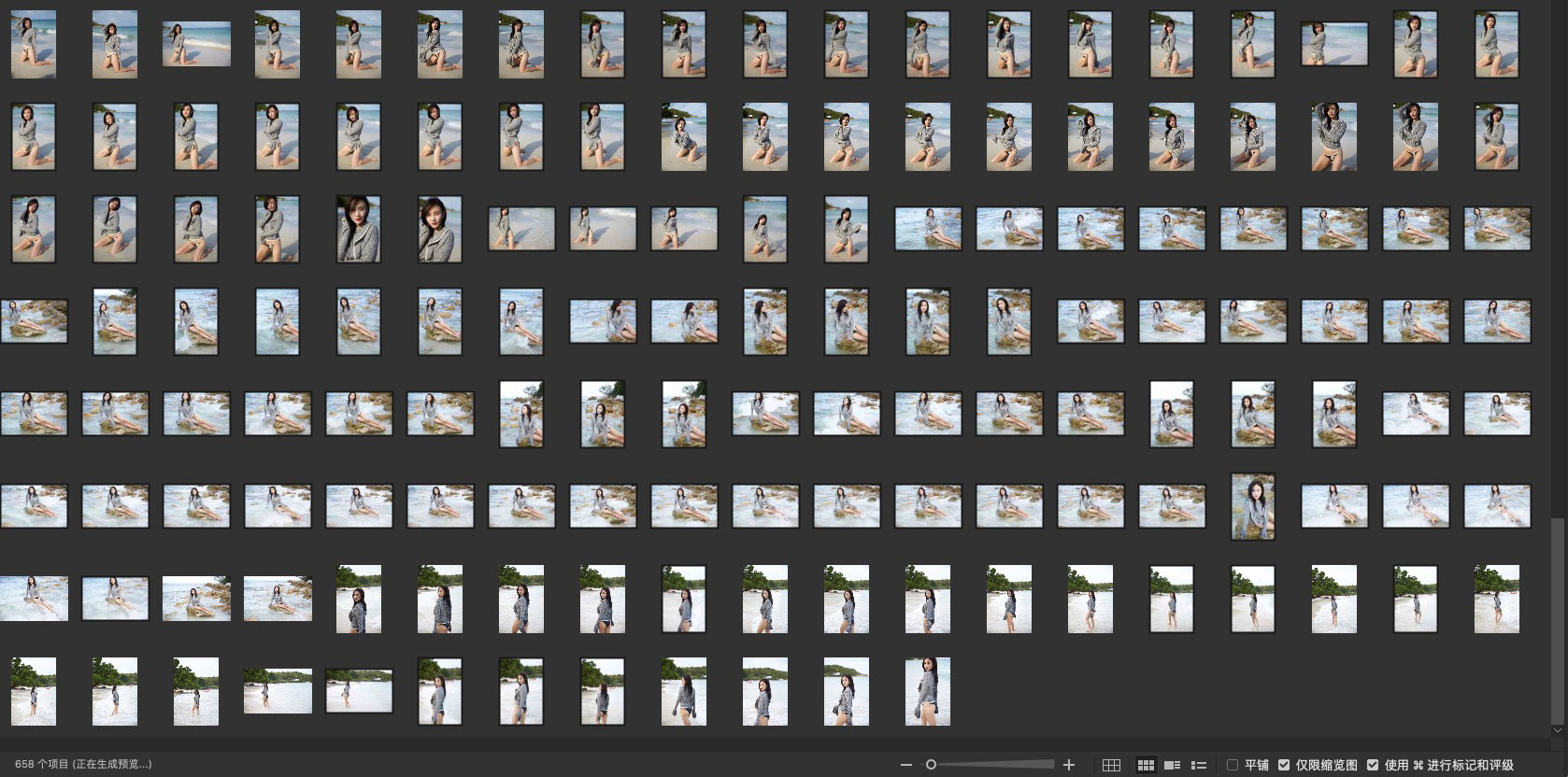Switch to list view icon
The width and height of the screenshot is (1568, 777).
(x=1199, y=765)
